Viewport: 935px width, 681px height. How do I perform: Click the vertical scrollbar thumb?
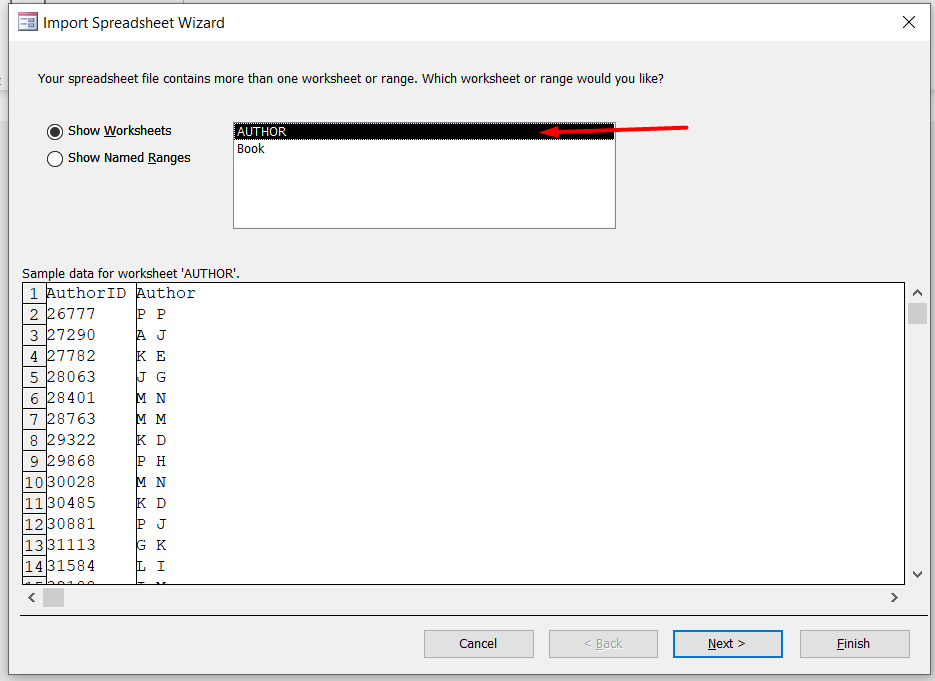917,314
